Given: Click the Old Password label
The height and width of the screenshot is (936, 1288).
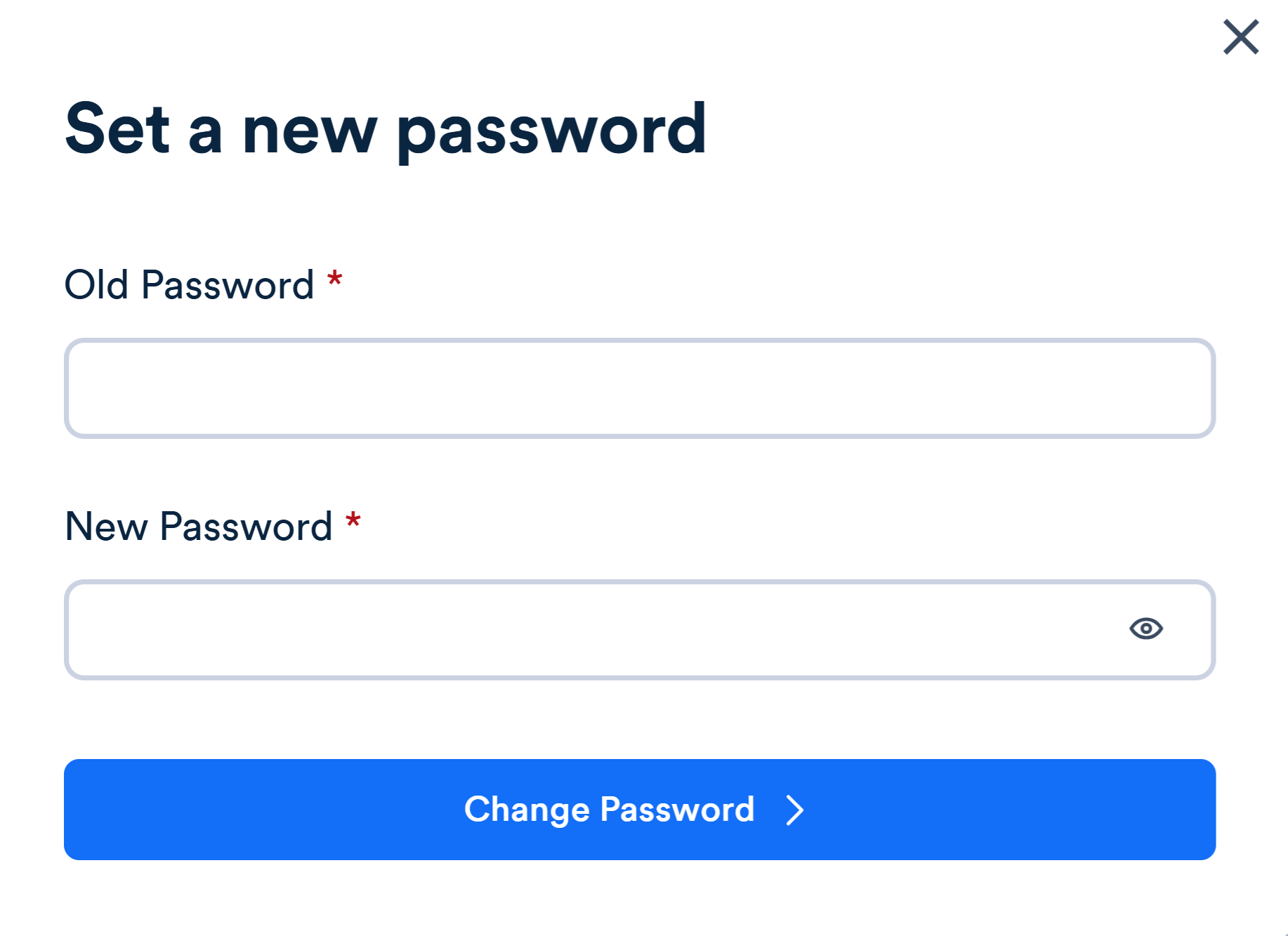Looking at the screenshot, I should click(x=190, y=284).
